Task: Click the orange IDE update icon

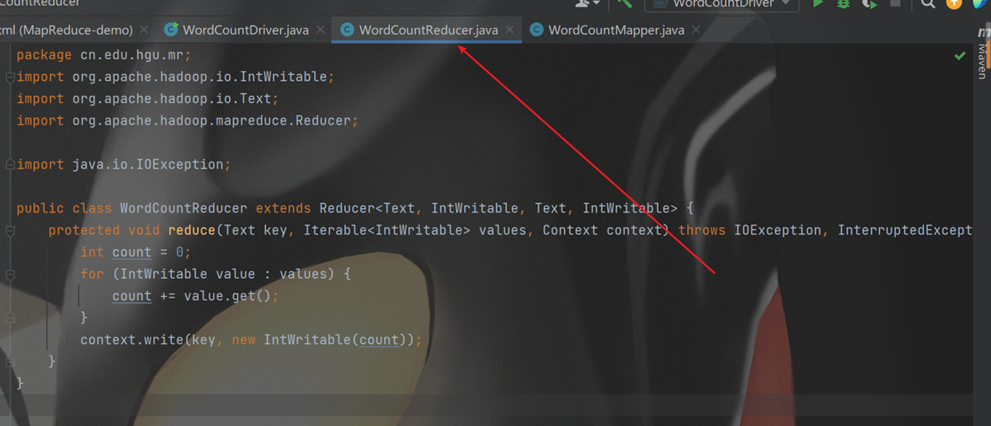Action: pyautogui.click(x=953, y=3)
